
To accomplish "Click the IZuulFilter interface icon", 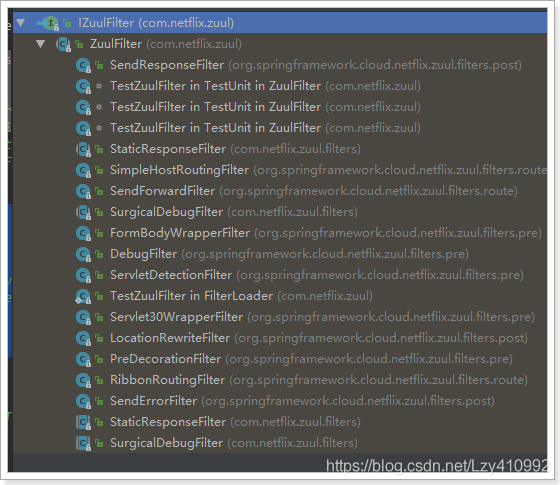I will coord(51,23).
